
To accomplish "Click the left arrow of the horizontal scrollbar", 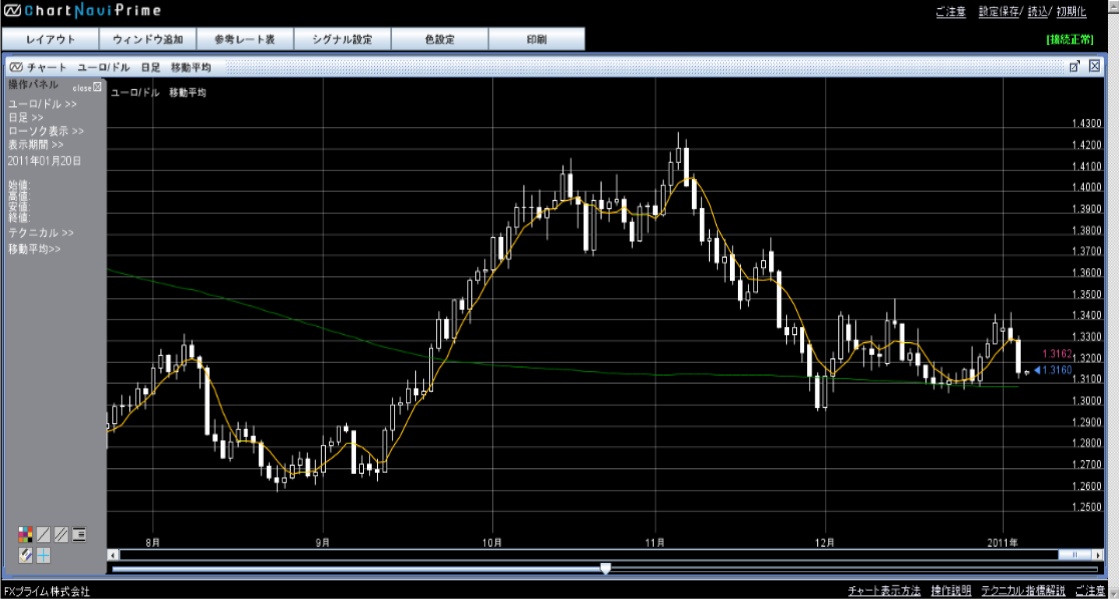I will pos(113,554).
